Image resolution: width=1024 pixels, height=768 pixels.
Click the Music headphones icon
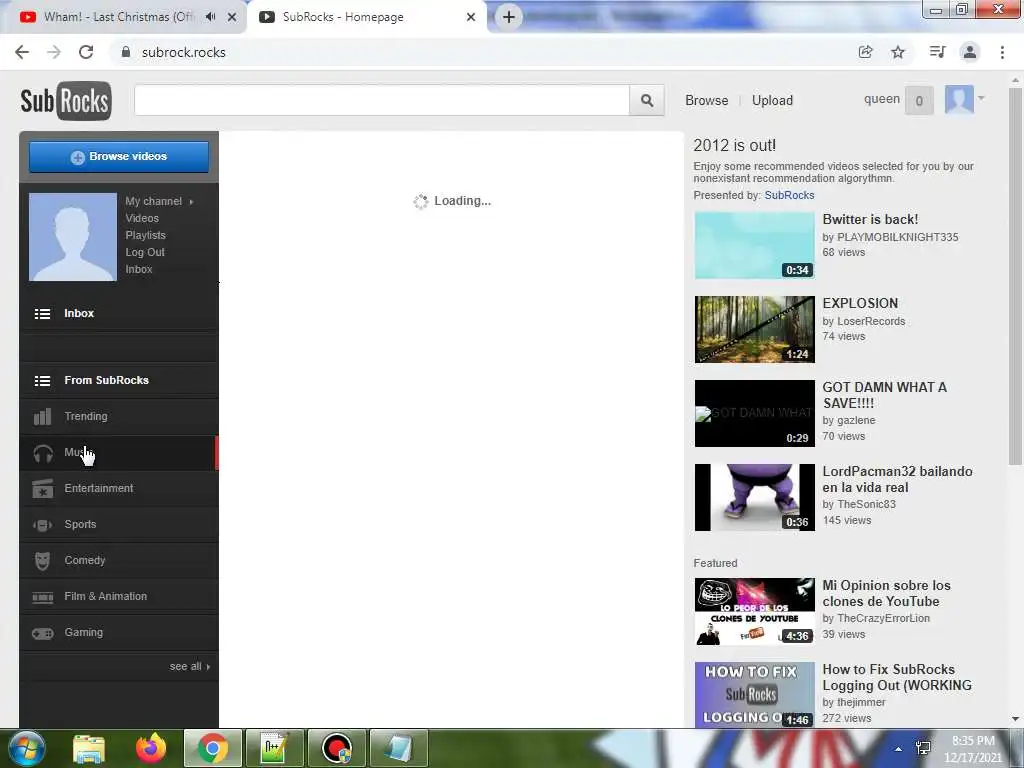43,453
